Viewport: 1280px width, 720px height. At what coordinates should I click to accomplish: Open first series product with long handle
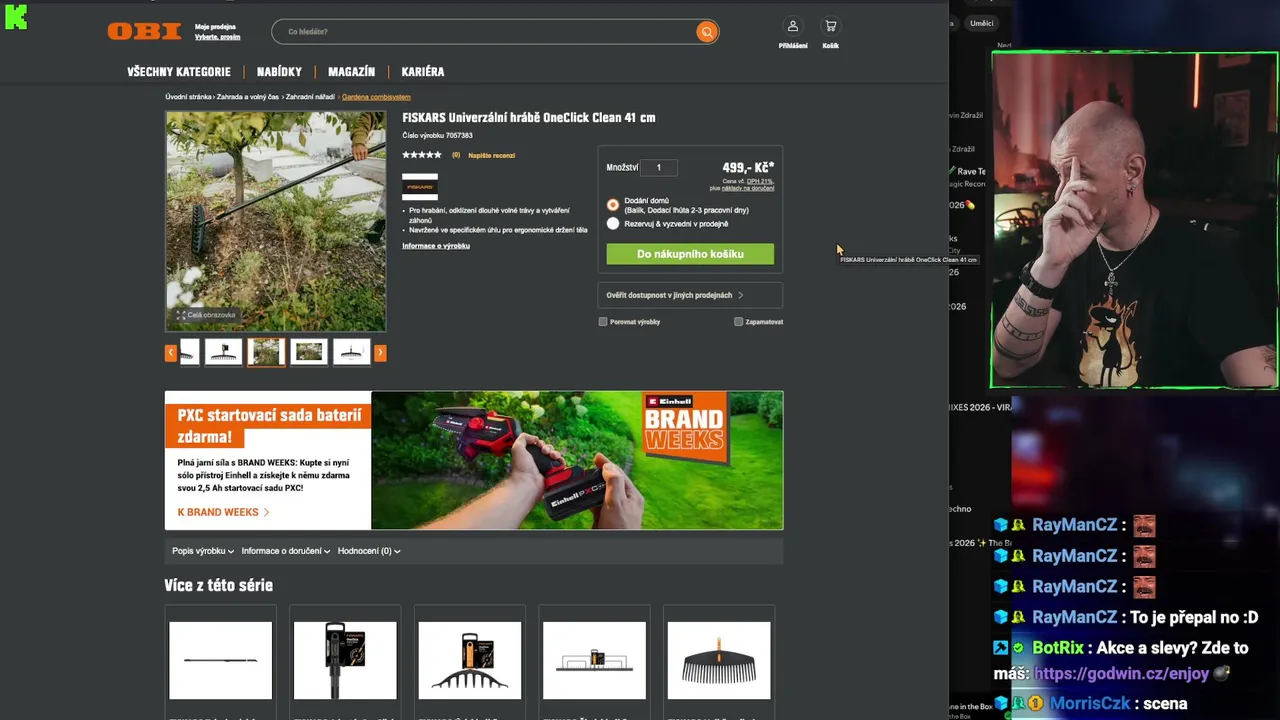220,660
